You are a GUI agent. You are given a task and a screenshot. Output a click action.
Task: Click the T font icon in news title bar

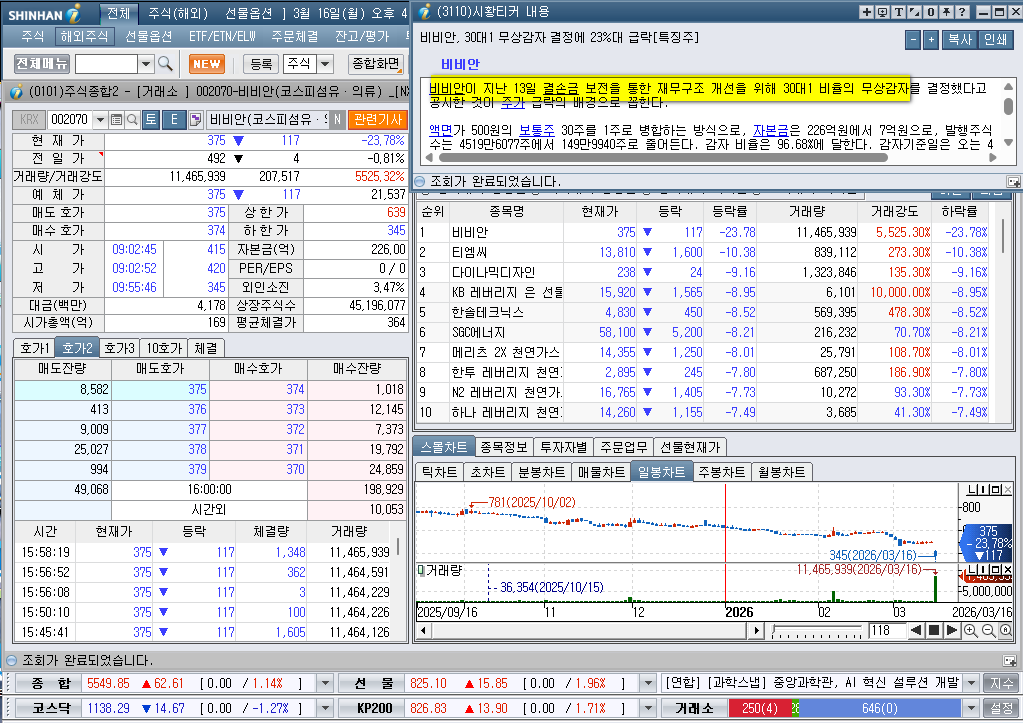[x=898, y=12]
